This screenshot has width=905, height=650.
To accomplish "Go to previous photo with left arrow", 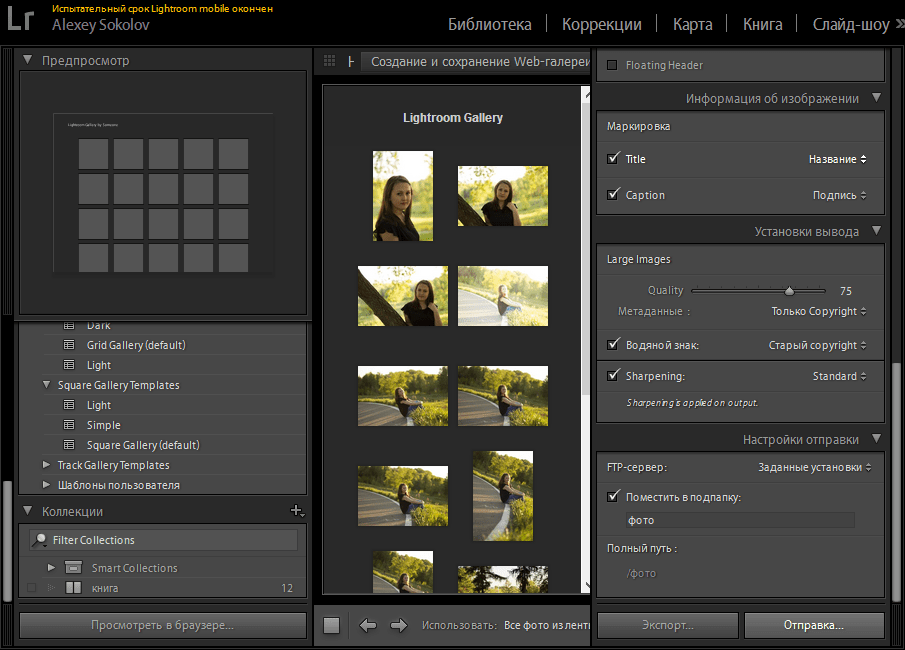I will [368, 625].
